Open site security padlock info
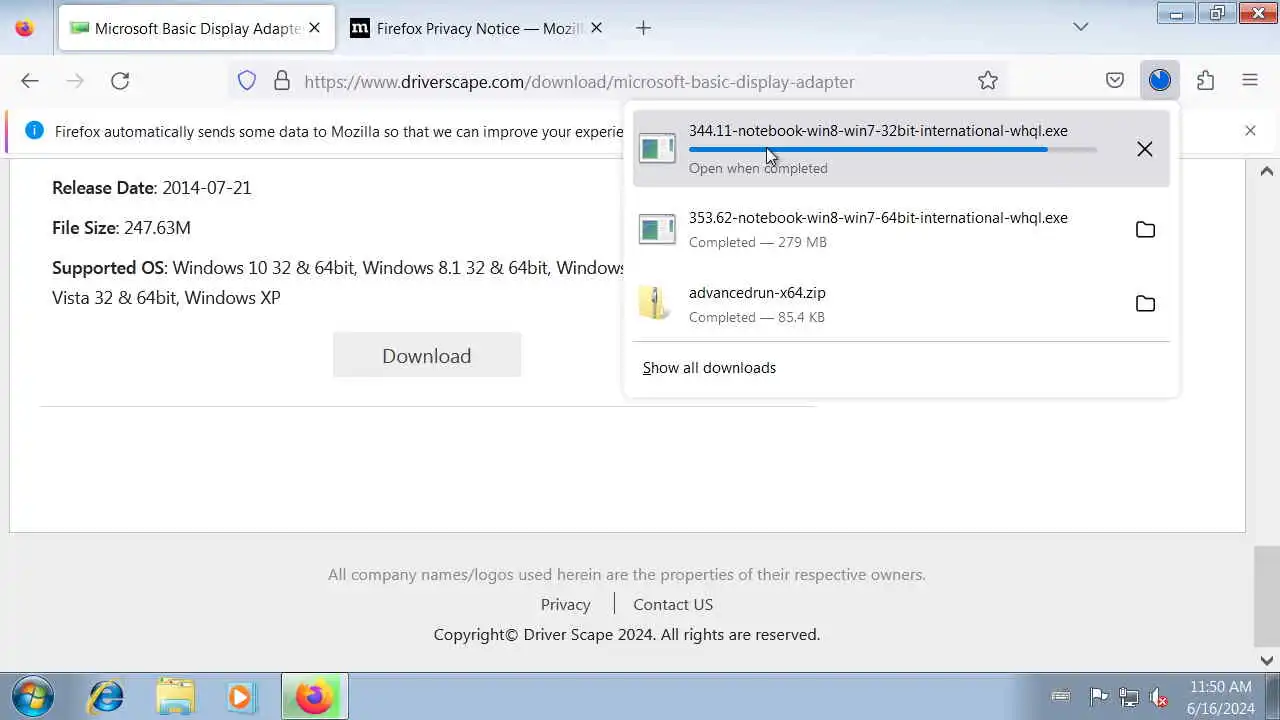 pyautogui.click(x=282, y=81)
